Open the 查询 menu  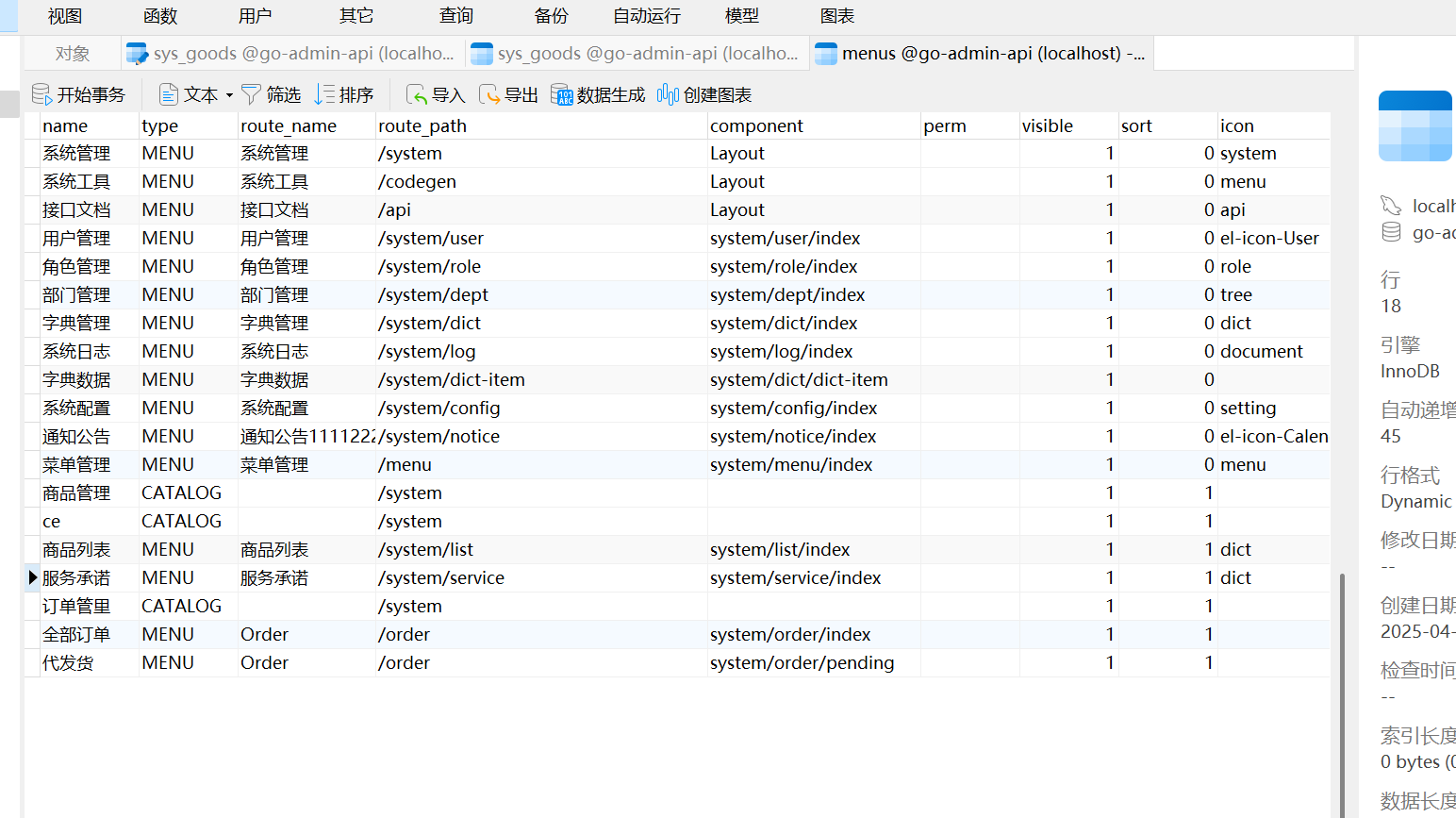tap(455, 15)
